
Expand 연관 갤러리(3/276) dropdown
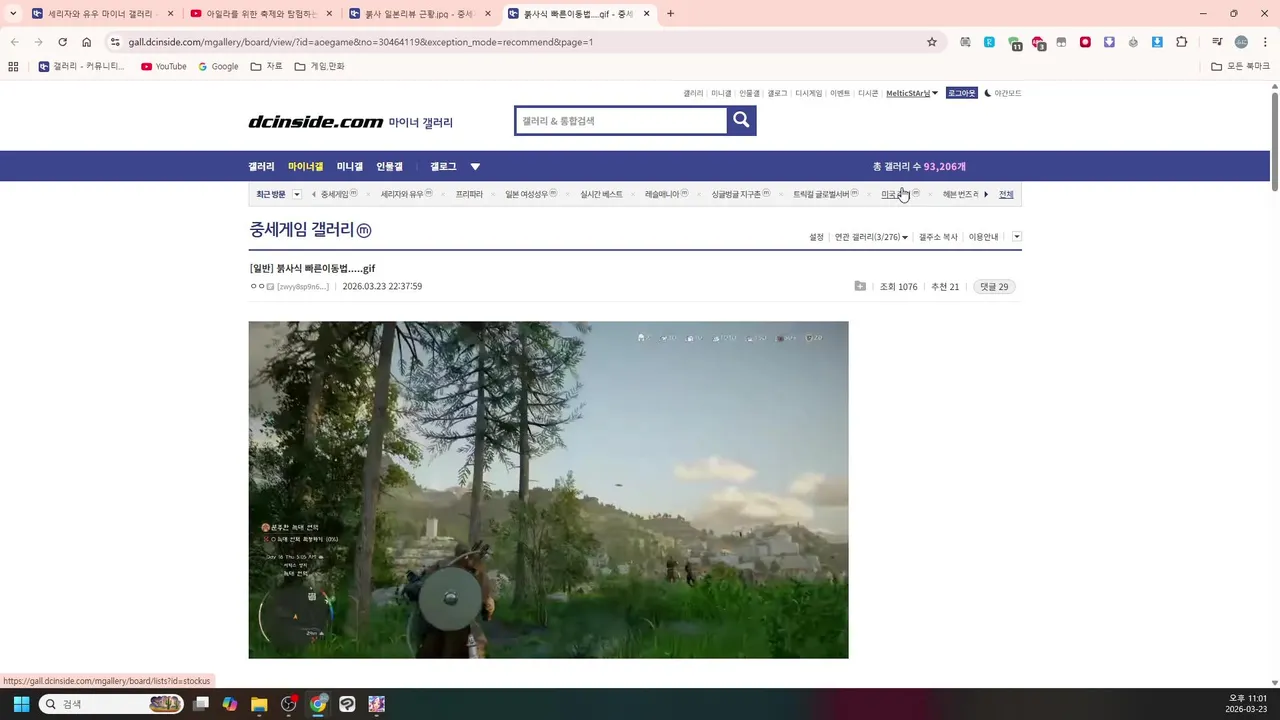tap(871, 237)
